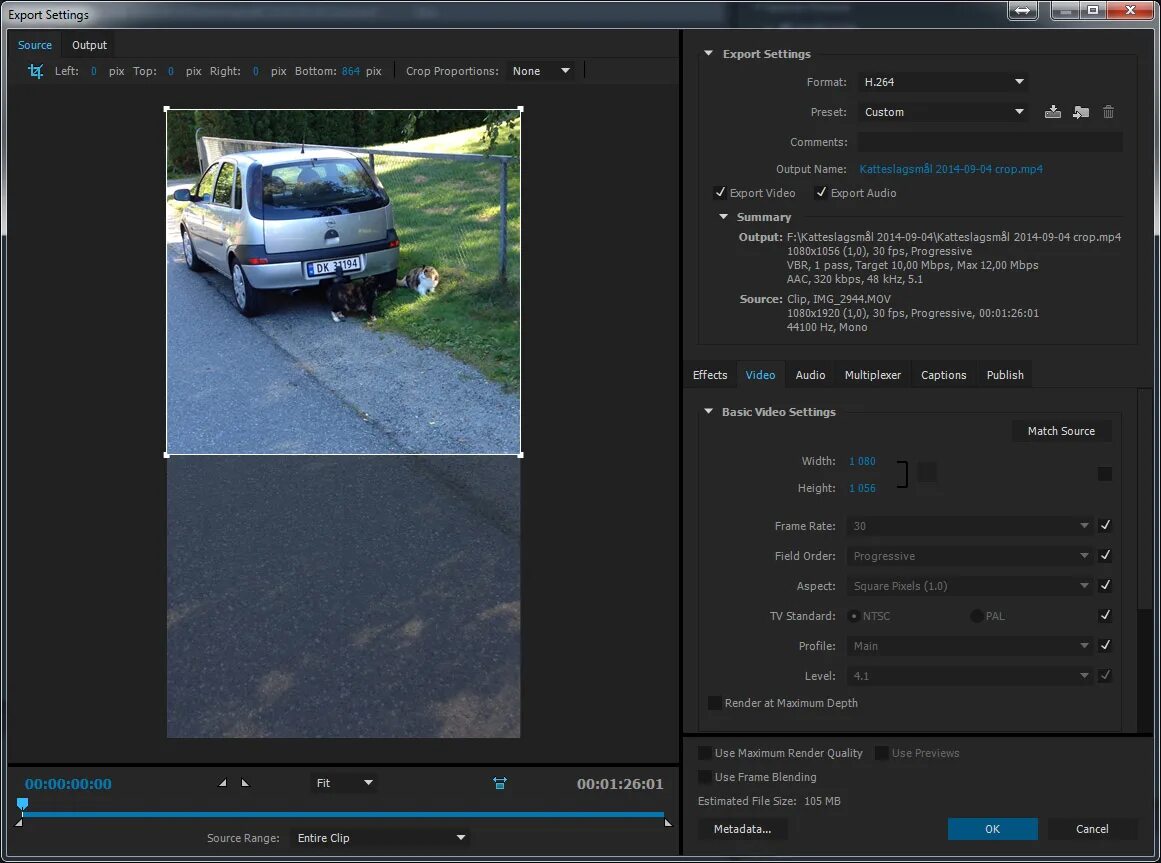Click the Set In Point triangle
Screen dimensions: 1161x863
[x=223, y=783]
